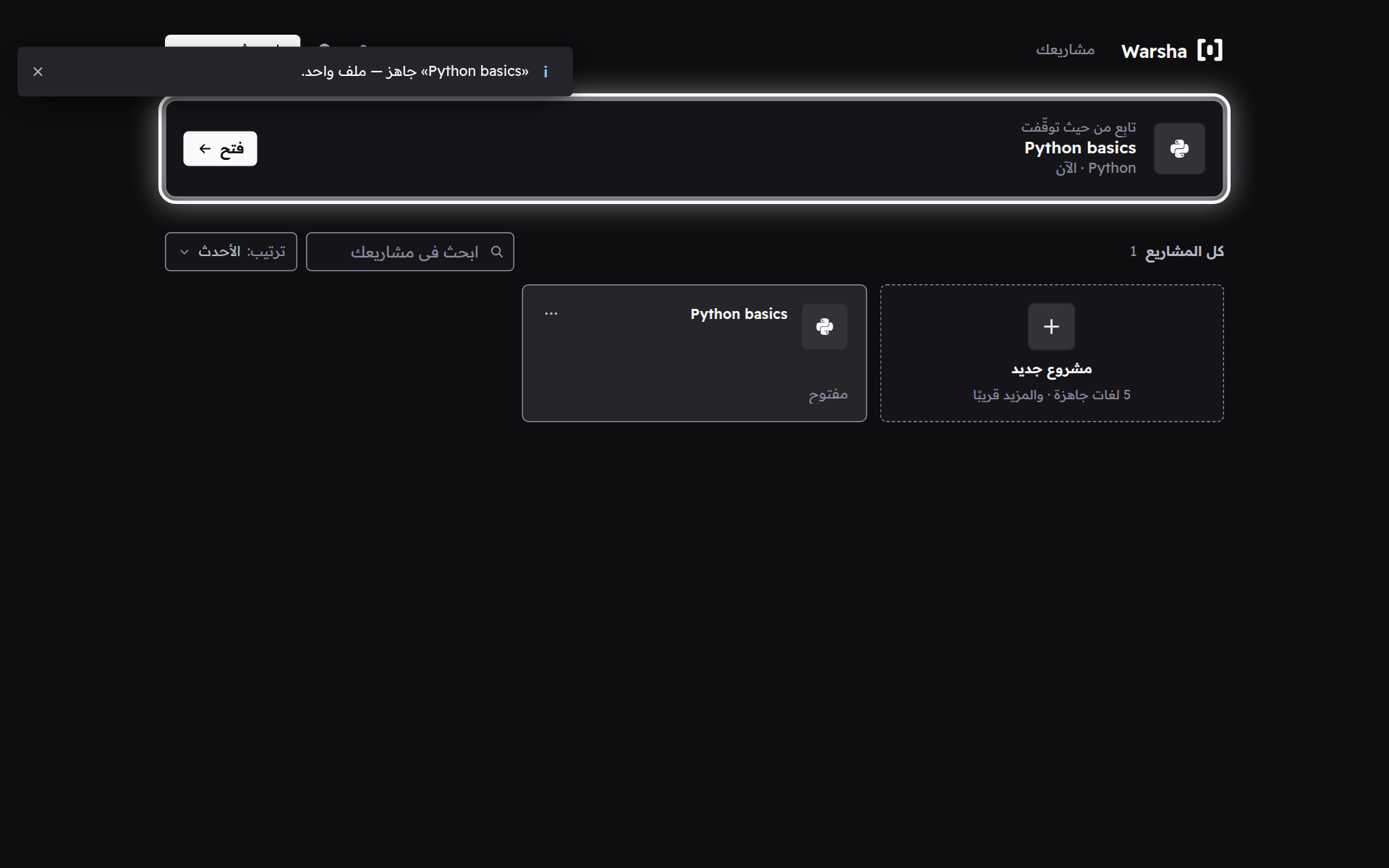Create a project via مشروع جديد label

coord(1051,369)
